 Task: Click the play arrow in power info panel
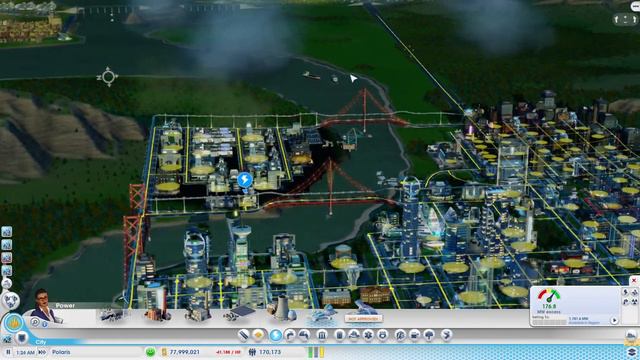[614, 320]
